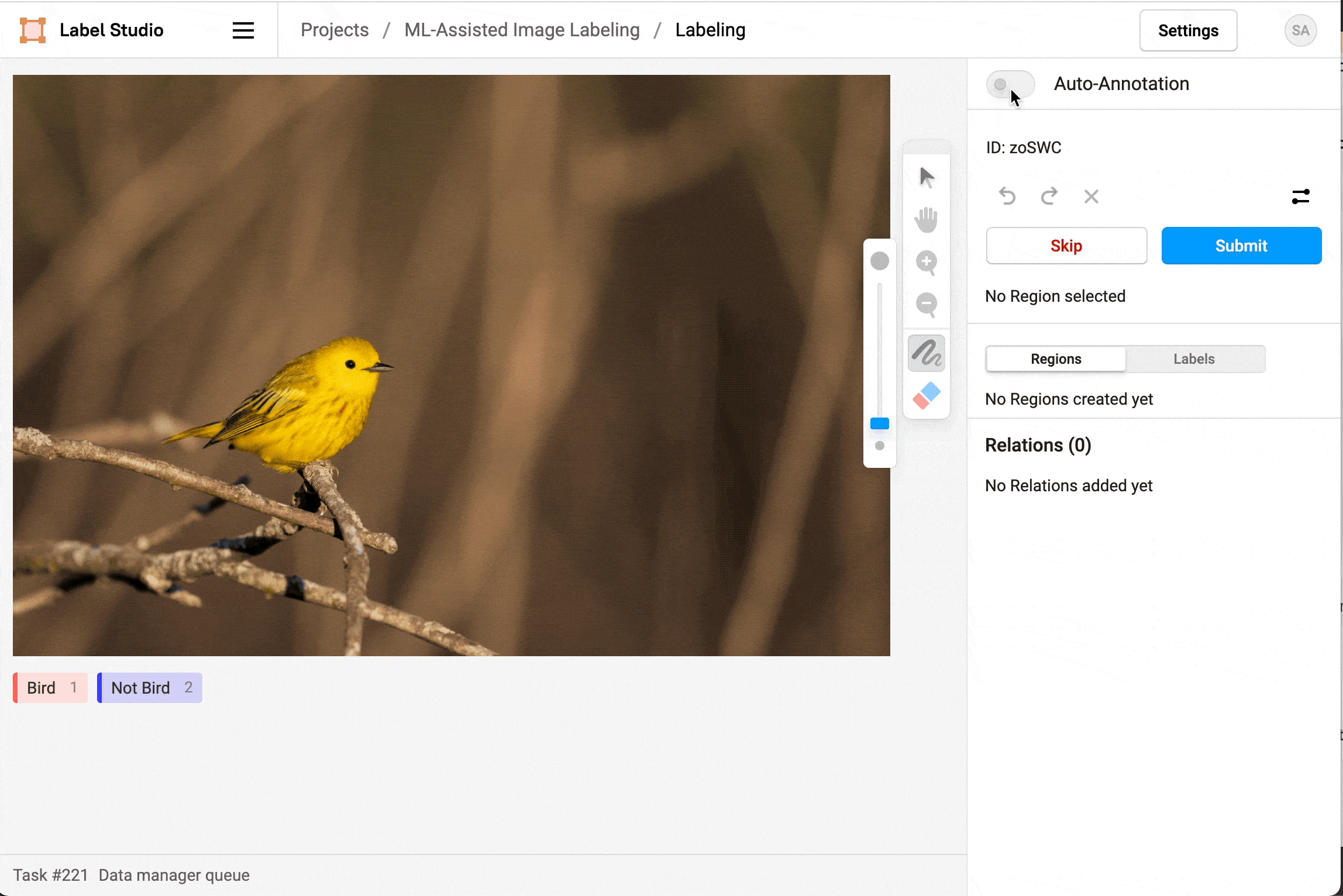1343x896 pixels.
Task: Open the hamburger menu
Action: (243, 30)
